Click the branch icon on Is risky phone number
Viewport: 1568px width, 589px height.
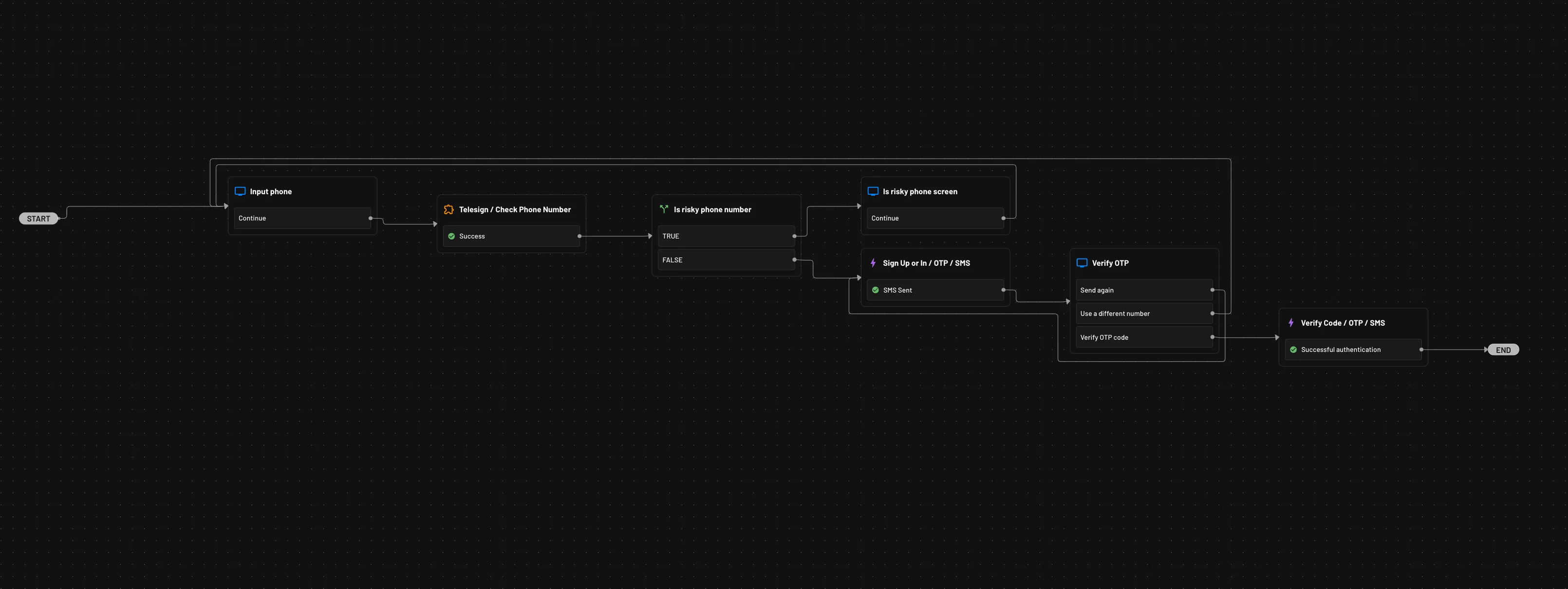click(663, 209)
